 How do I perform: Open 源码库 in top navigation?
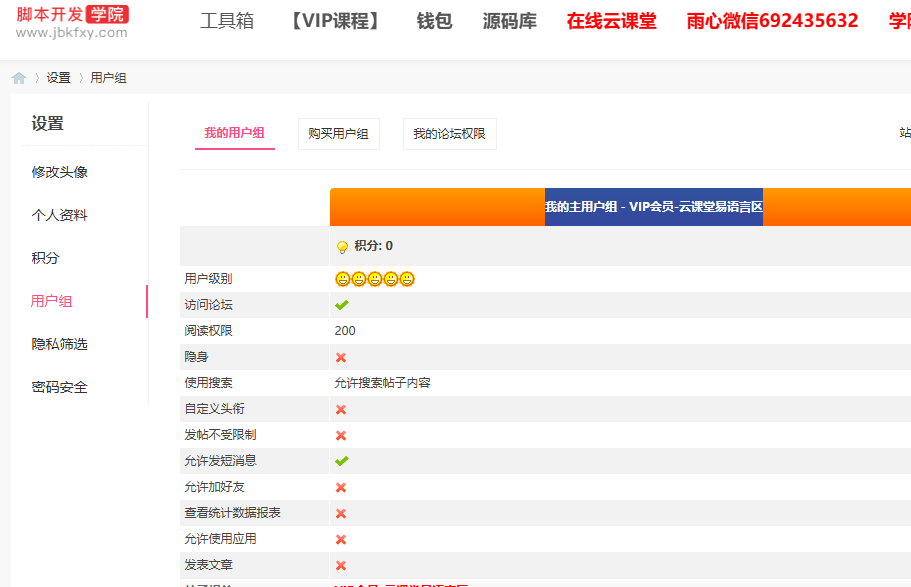click(x=510, y=21)
